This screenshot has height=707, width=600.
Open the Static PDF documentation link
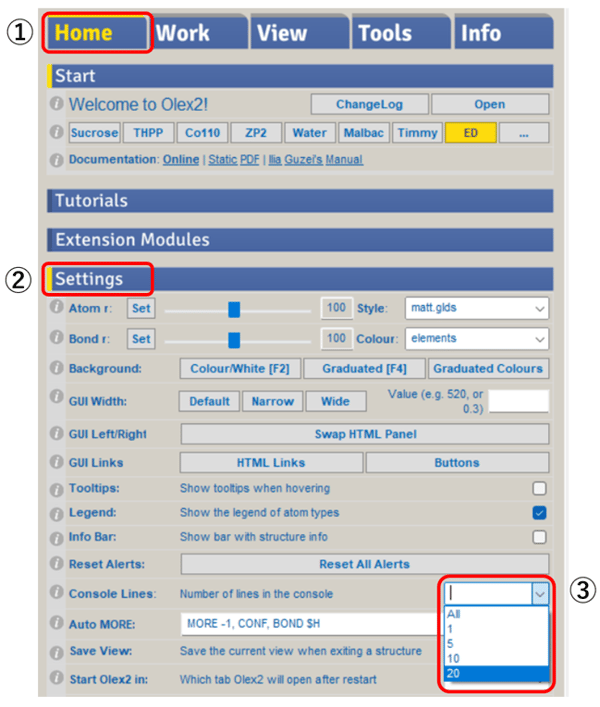pyautogui.click(x=234, y=160)
